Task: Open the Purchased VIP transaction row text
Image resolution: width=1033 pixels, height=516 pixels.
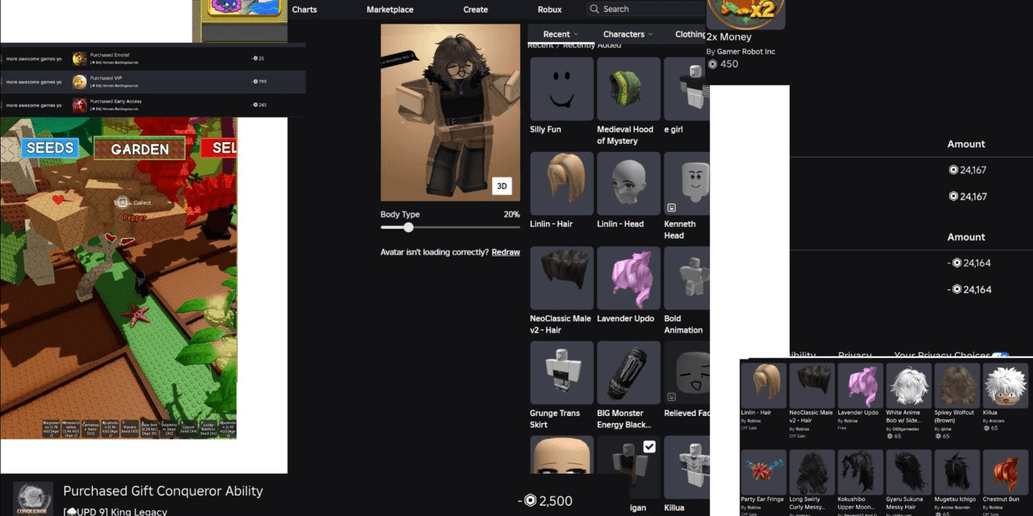Action: point(106,78)
